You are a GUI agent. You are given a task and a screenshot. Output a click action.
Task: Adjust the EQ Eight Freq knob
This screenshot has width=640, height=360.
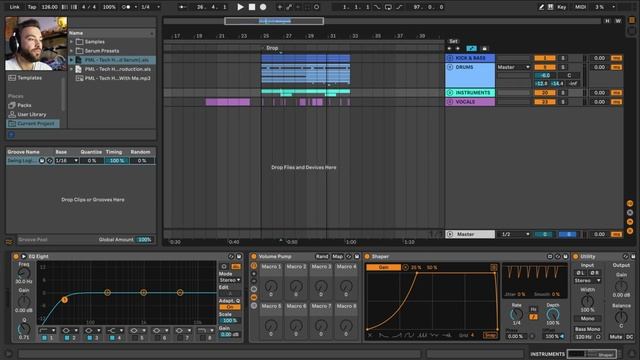pyautogui.click(x=24, y=273)
